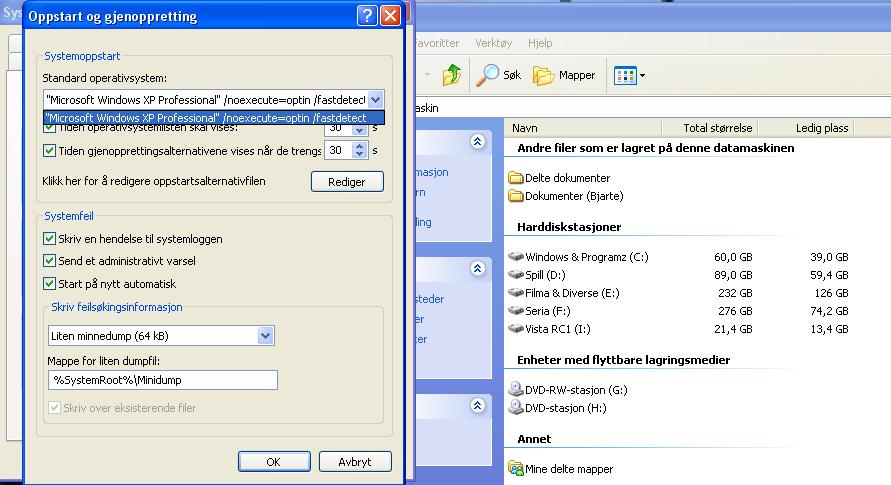891x485 pixels.
Task: Click the Enheter med flyttbare lagringsmedier heading
Action: pos(623,360)
